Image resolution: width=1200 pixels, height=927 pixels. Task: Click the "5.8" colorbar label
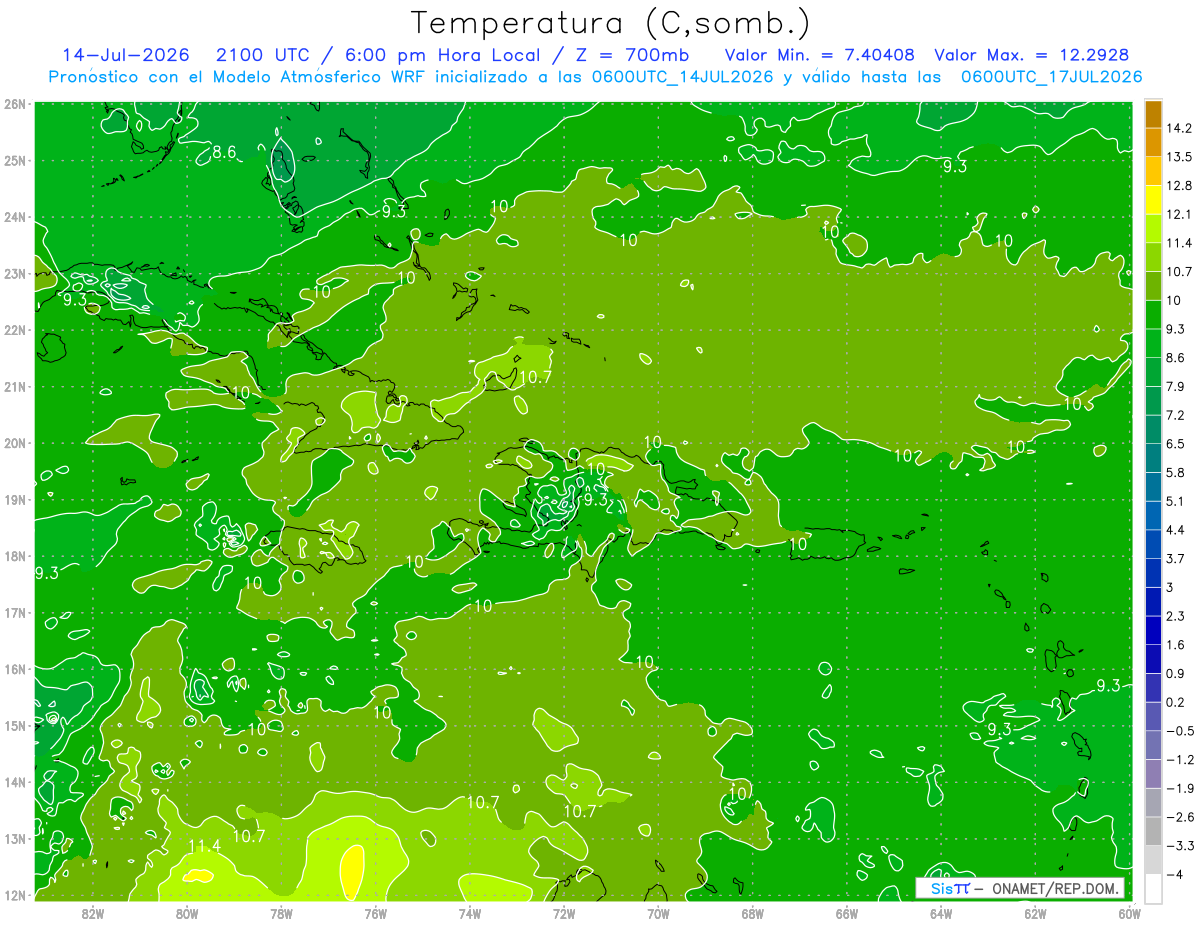[1175, 472]
